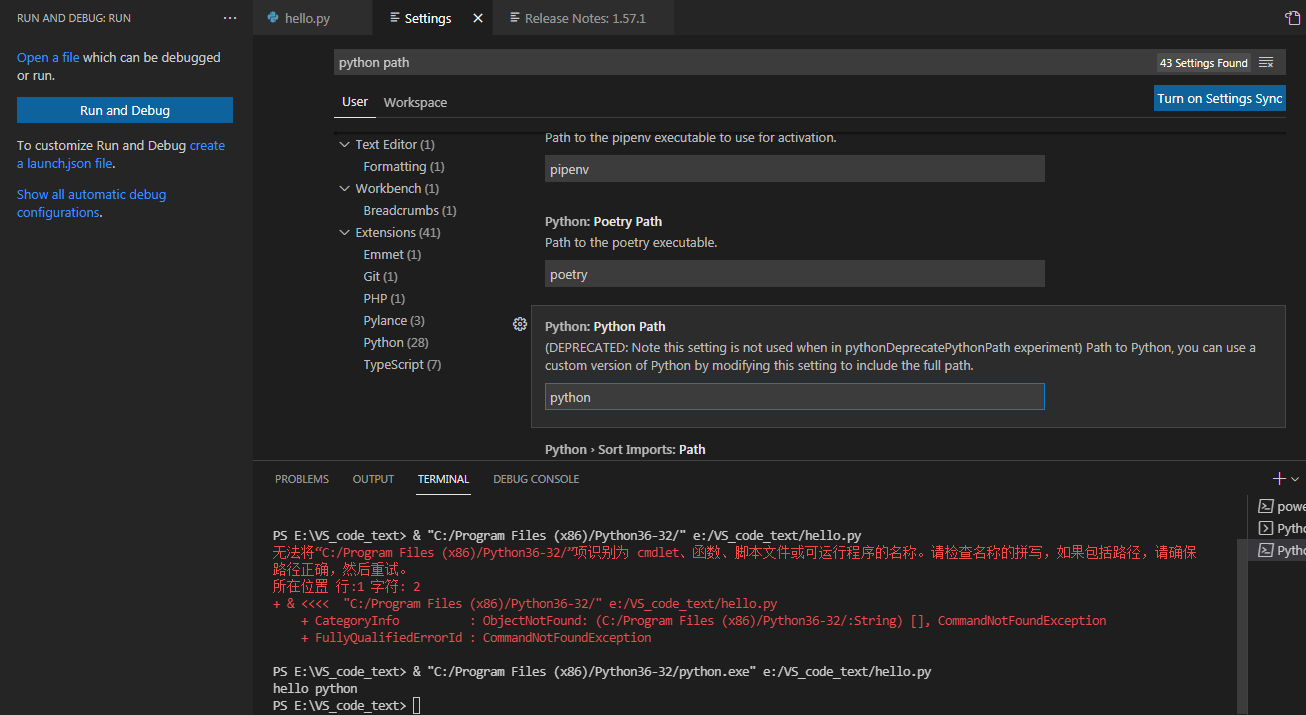Click the 'Python: Poetry Path' heading
Screen dimensions: 1306x715
(603, 222)
